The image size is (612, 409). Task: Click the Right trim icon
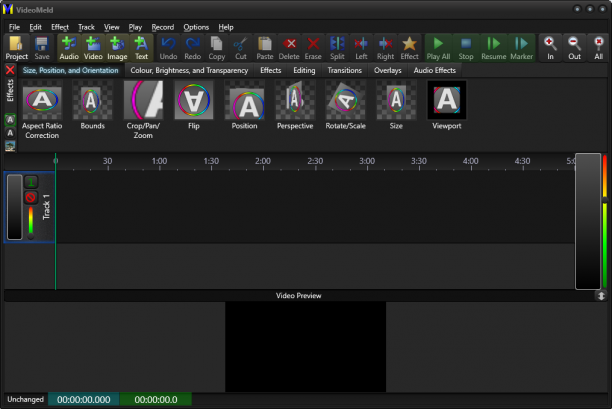(x=385, y=48)
